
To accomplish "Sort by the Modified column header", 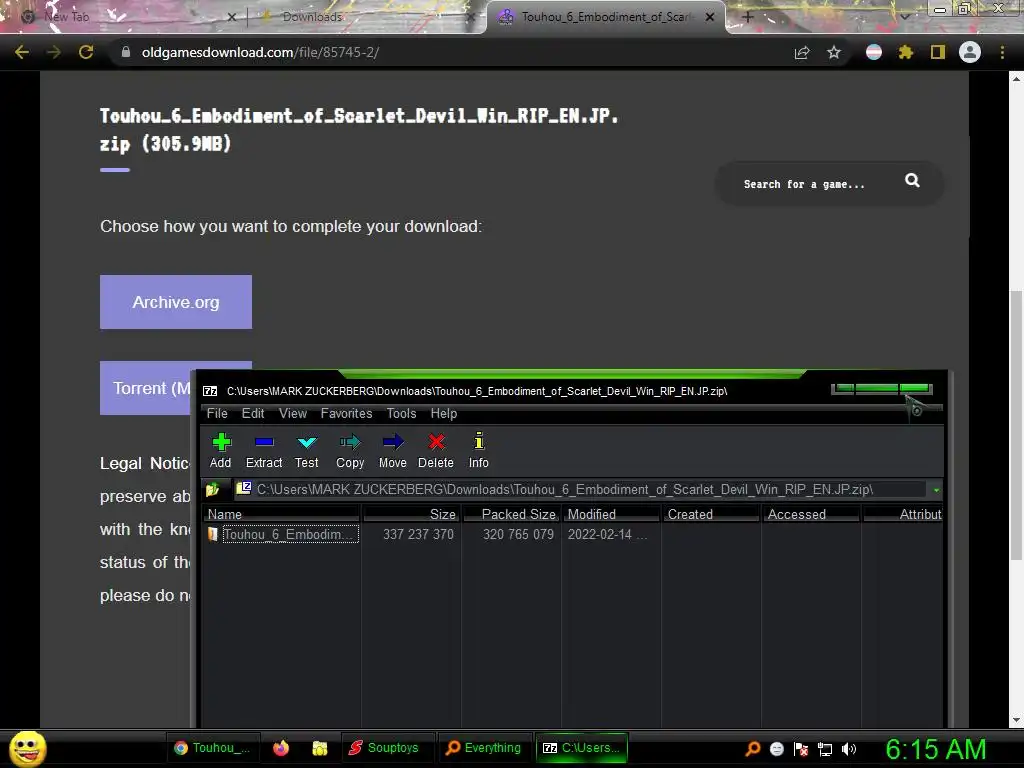I will (x=611, y=514).
